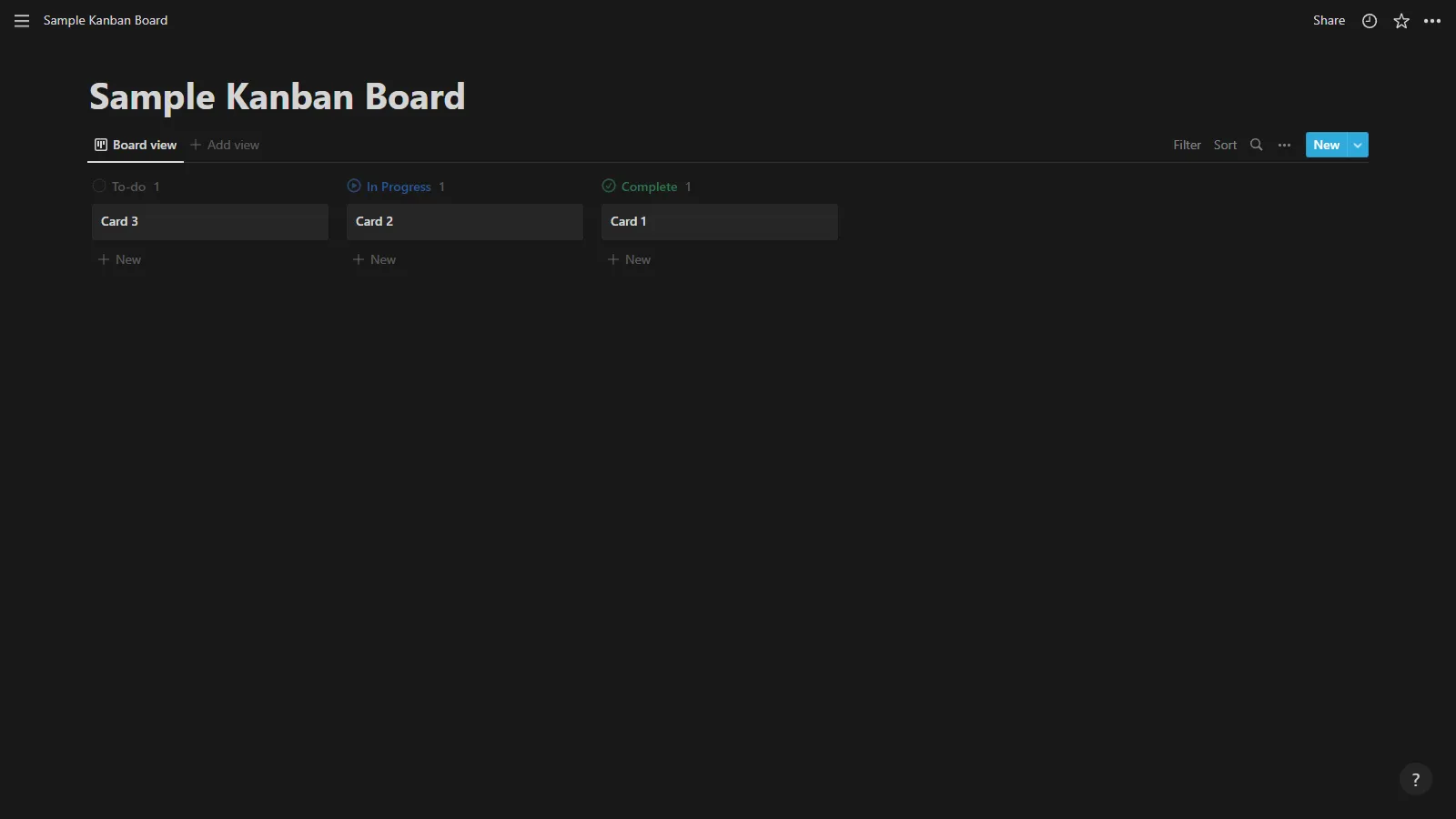Add a new view to the board
The width and height of the screenshot is (1456, 819).
(225, 145)
